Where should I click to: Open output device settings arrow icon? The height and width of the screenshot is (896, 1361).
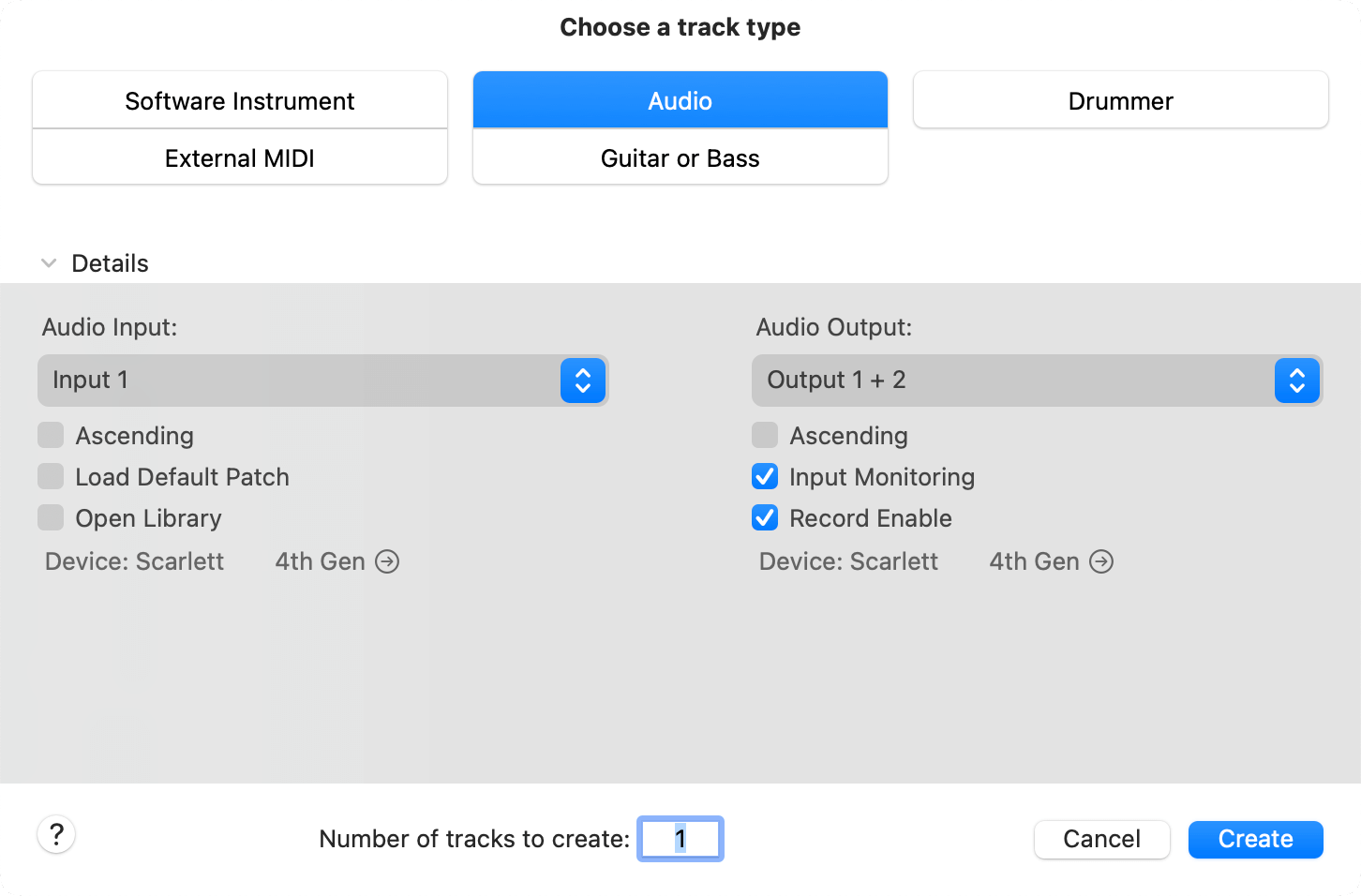pos(1101,561)
